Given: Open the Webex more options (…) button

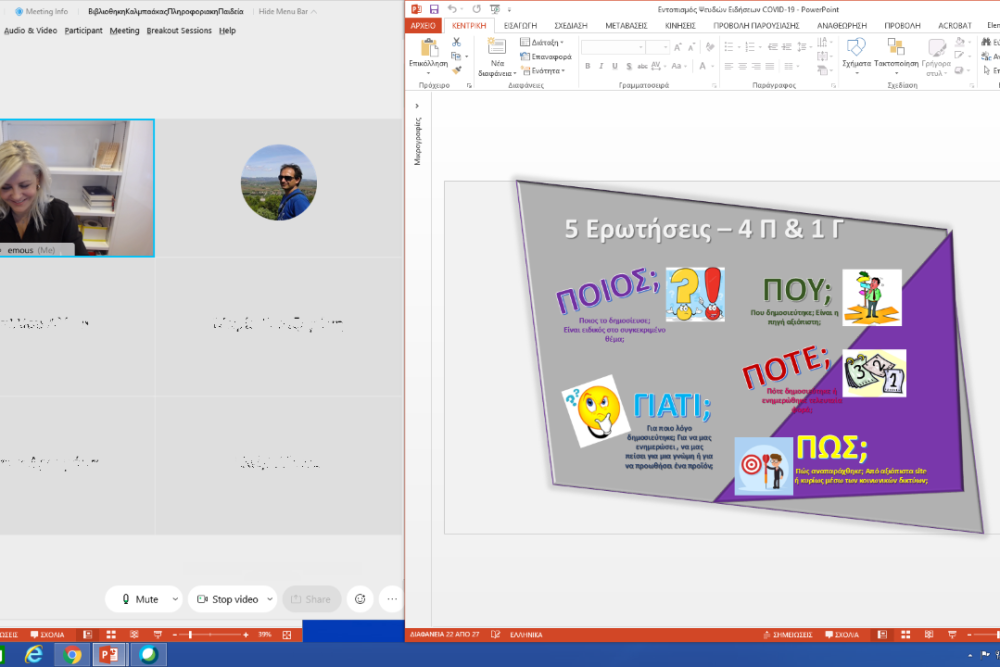Looking at the screenshot, I should pyautogui.click(x=392, y=599).
